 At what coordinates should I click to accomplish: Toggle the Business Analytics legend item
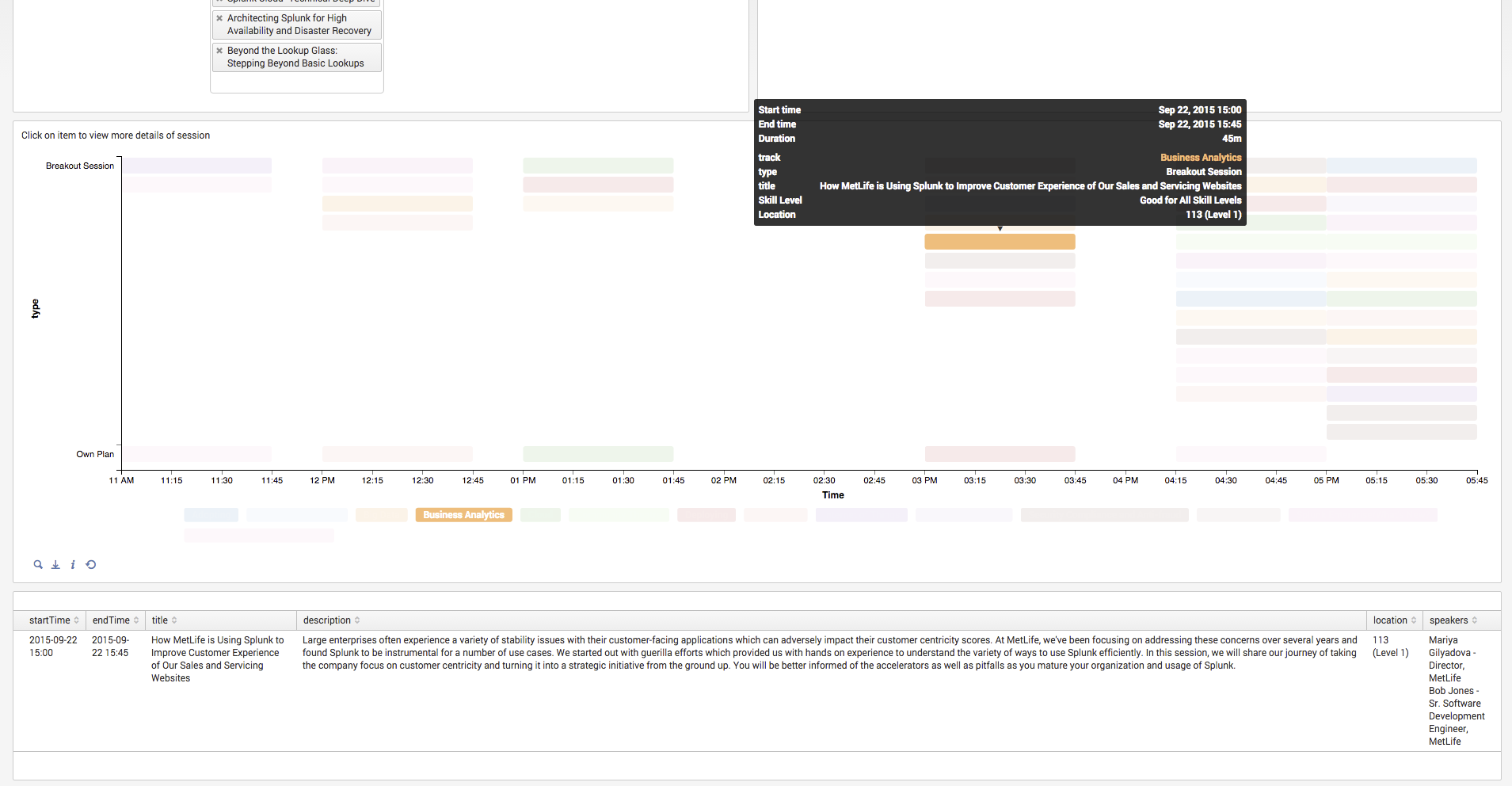tap(463, 515)
